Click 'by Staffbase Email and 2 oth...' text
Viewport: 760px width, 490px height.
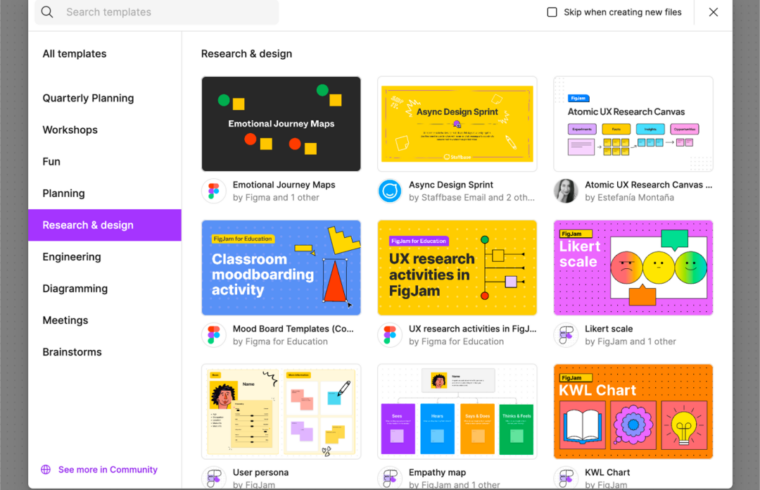click(472, 198)
